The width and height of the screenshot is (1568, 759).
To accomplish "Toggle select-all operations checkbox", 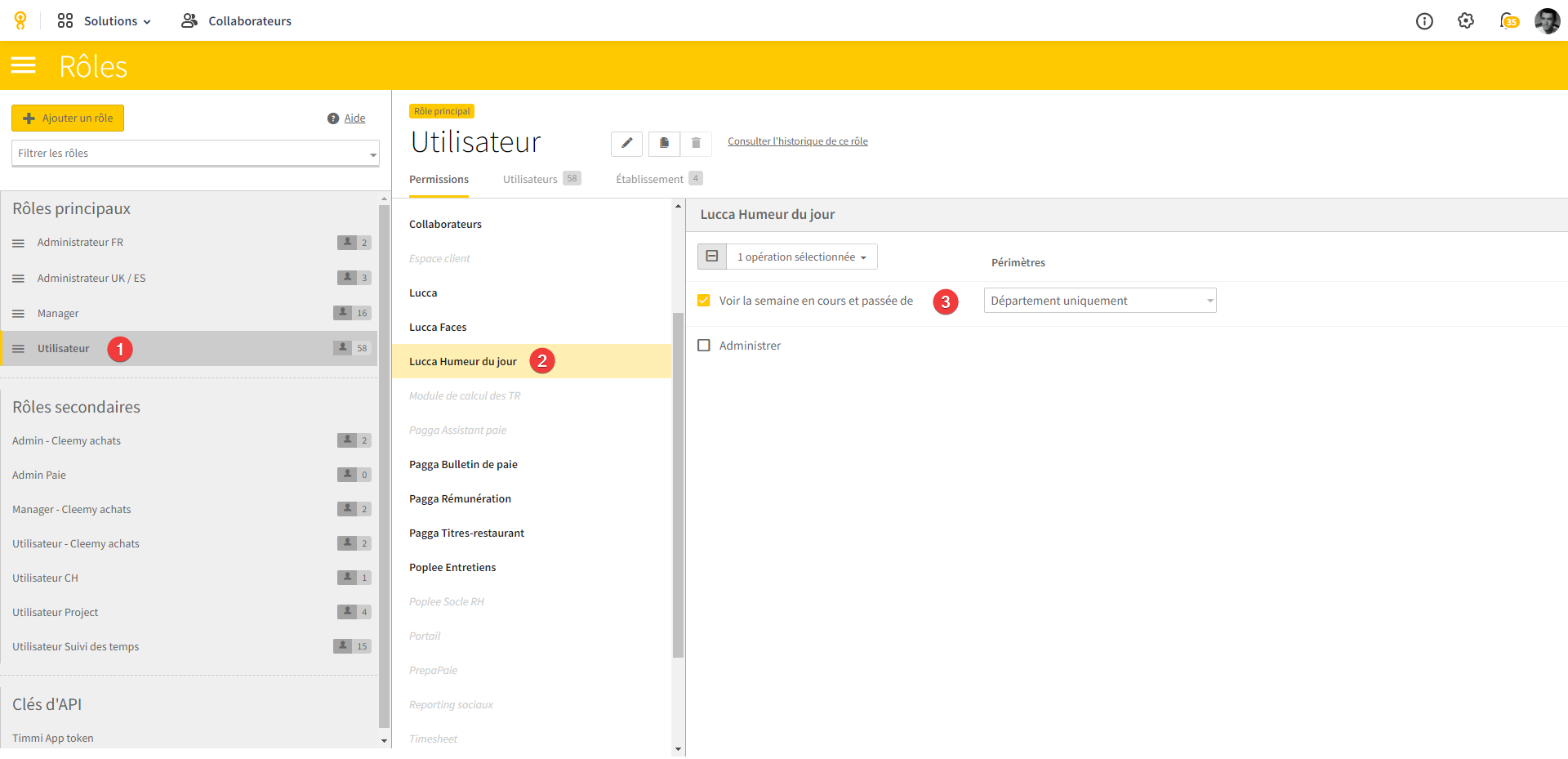I will 712,257.
